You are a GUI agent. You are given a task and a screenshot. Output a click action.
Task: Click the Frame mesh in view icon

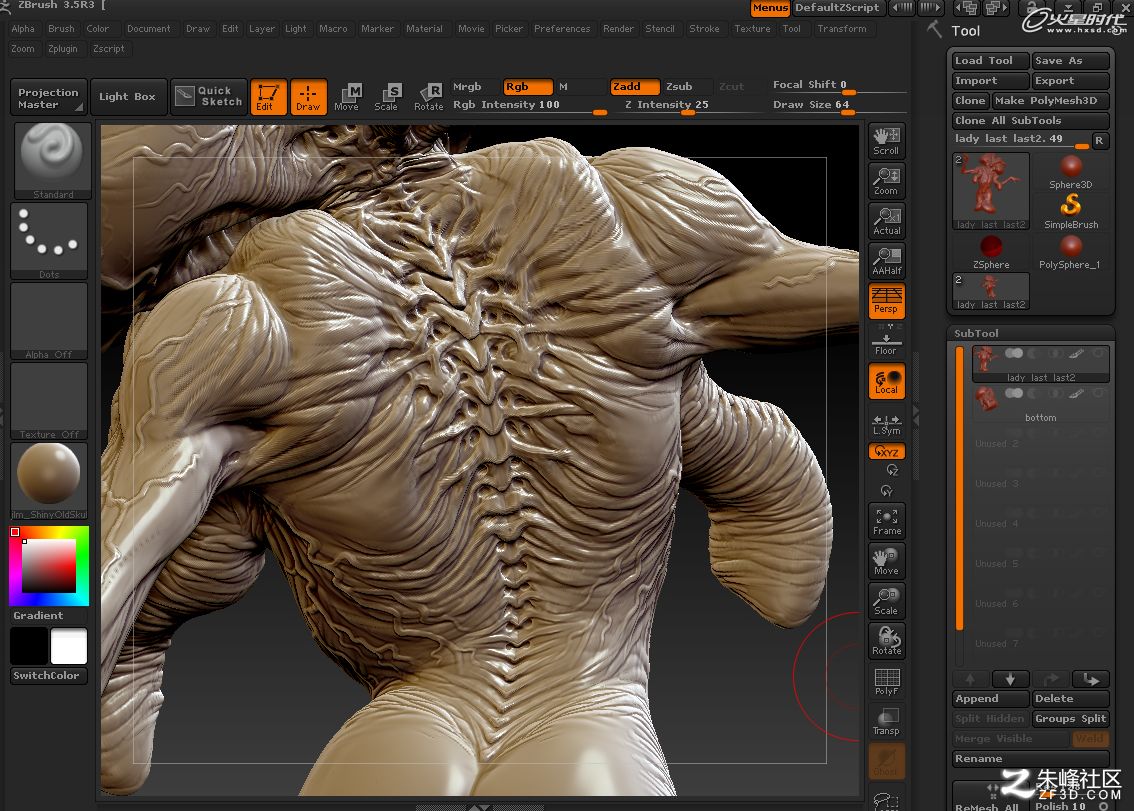click(x=887, y=522)
